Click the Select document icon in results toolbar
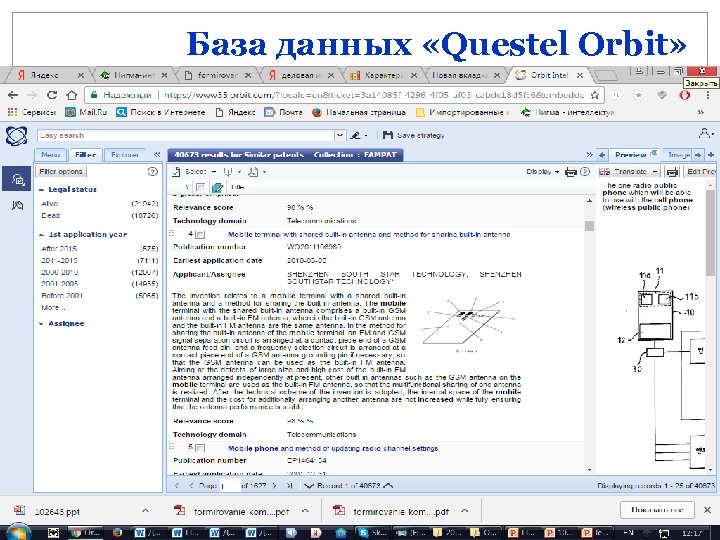This screenshot has height=540, width=720. click(176, 172)
